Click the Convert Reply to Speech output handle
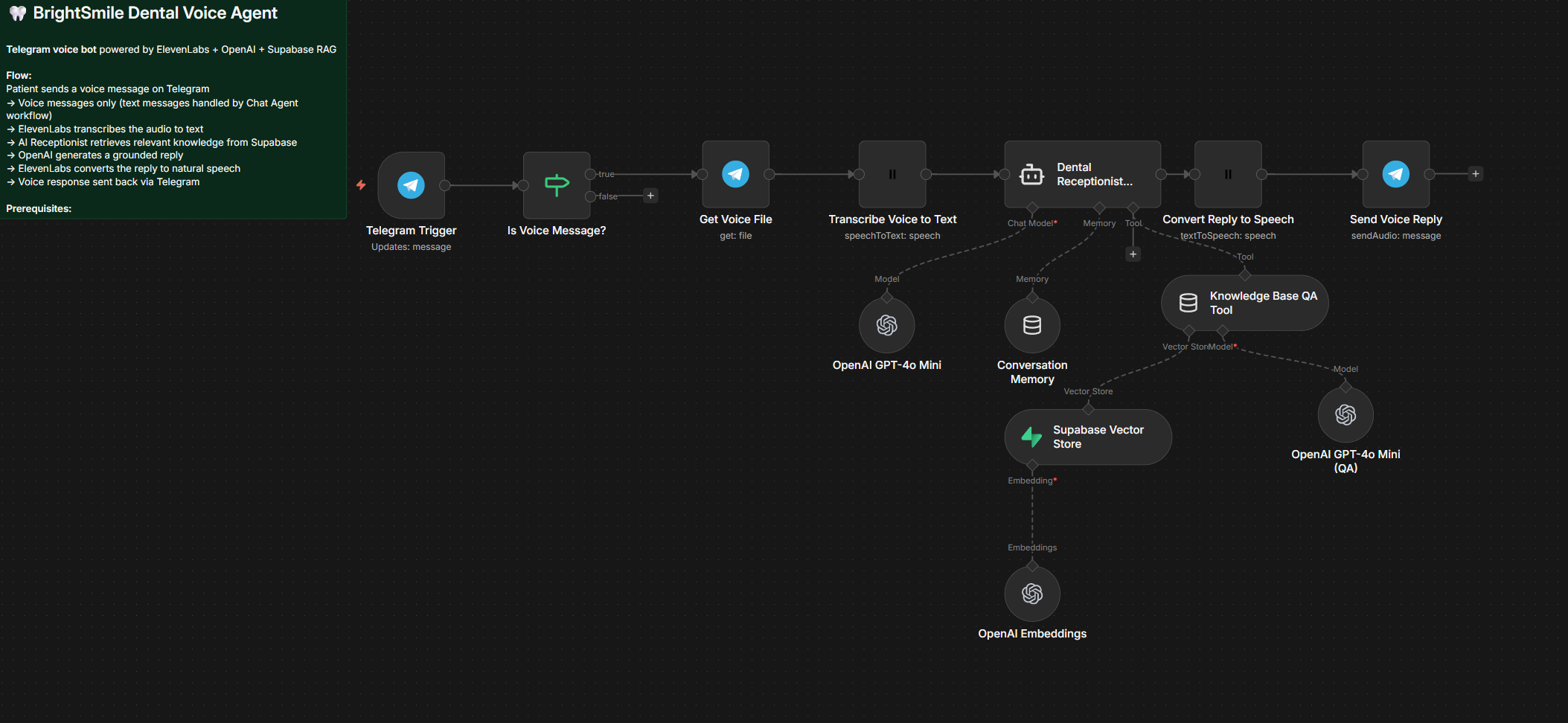Screen dimensions: 1568x723 tap(1261, 174)
